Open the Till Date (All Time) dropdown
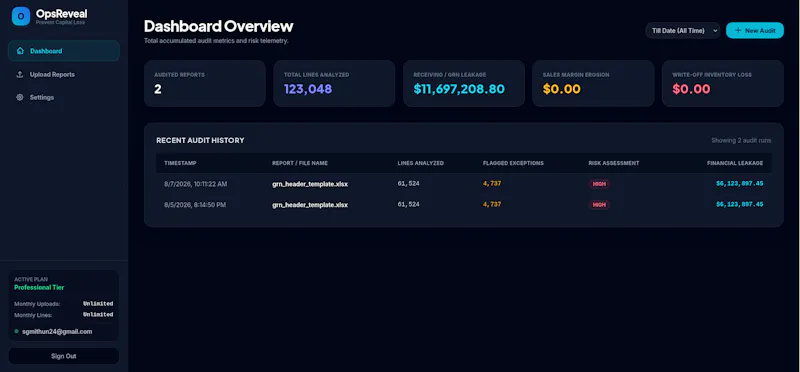This screenshot has width=800, height=372. pyautogui.click(x=683, y=31)
